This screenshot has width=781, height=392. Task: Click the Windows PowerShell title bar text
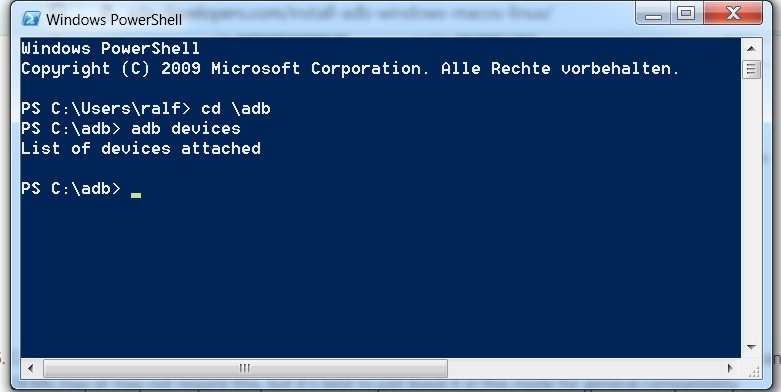click(x=114, y=19)
